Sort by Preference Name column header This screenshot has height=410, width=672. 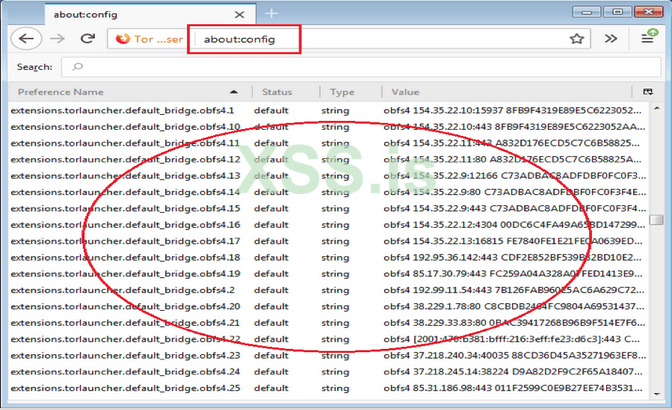(129, 92)
